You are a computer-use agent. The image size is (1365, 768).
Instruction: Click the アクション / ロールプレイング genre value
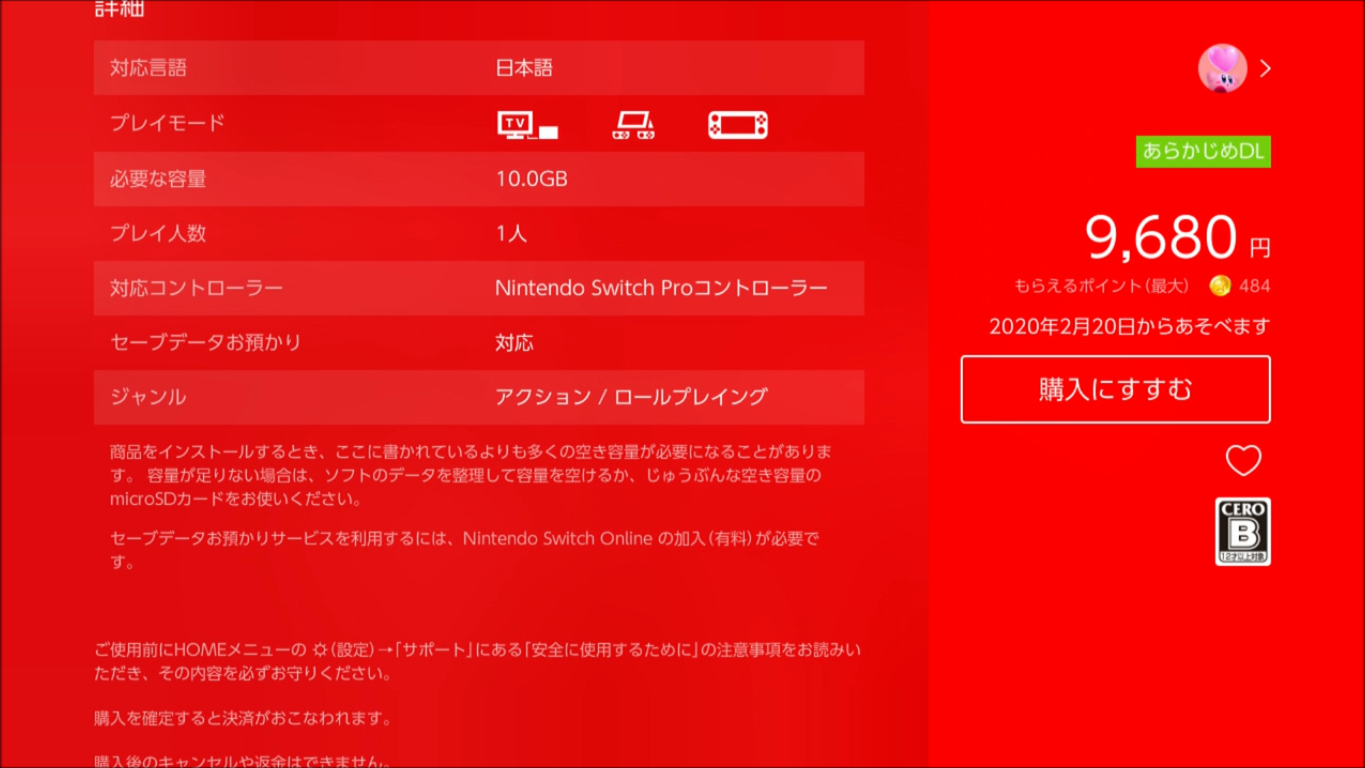coord(631,397)
